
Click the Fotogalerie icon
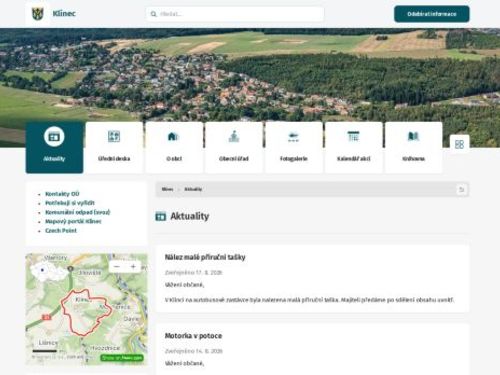click(293, 137)
